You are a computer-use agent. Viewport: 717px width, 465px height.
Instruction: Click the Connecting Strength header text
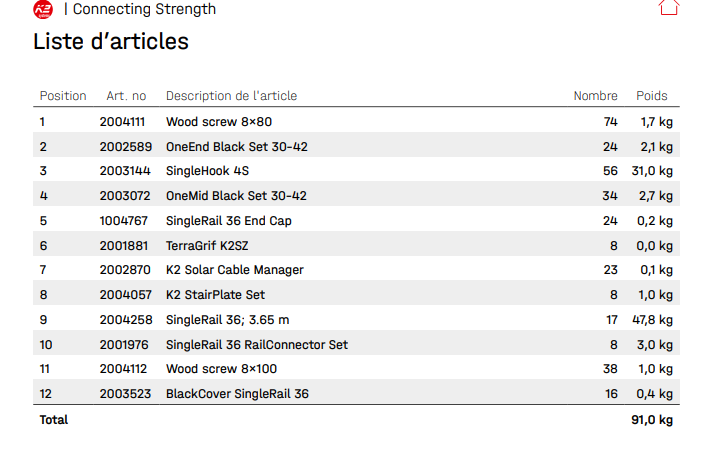click(144, 10)
